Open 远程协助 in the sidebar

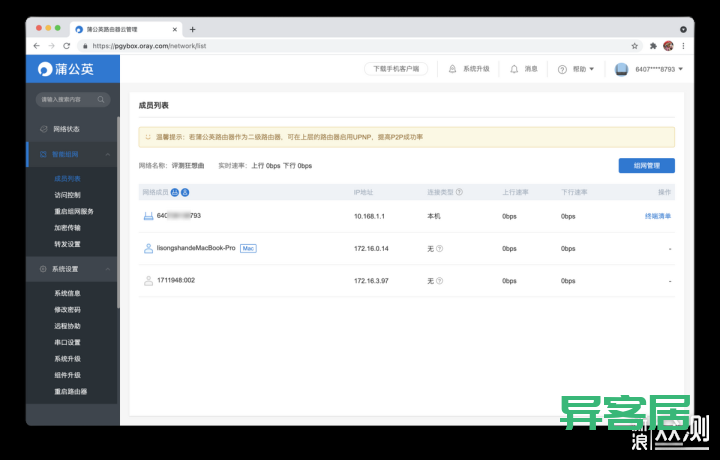[68, 326]
